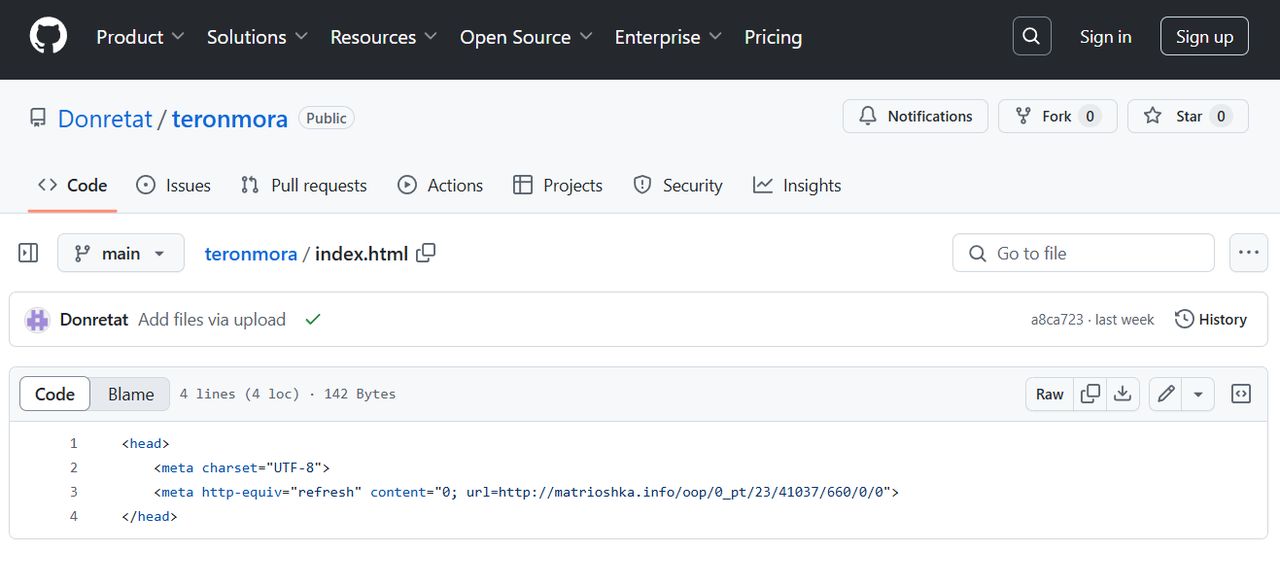Go to the Pull requests tab

(304, 185)
